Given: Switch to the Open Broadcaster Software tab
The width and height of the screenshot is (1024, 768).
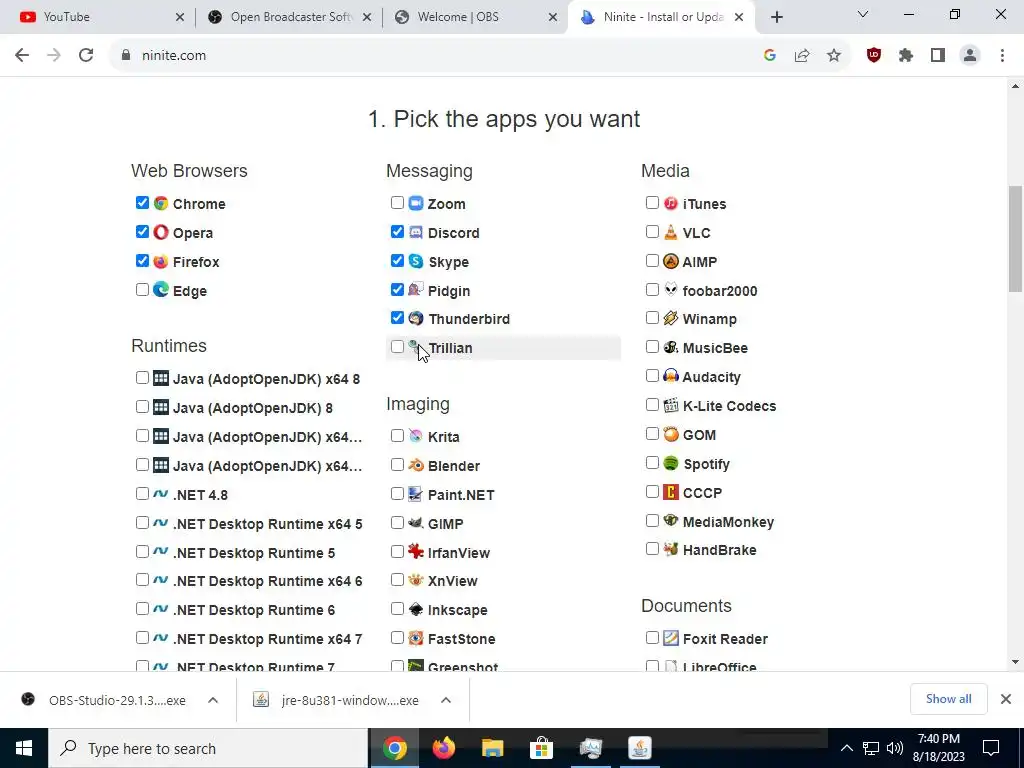Looking at the screenshot, I should click(x=290, y=17).
